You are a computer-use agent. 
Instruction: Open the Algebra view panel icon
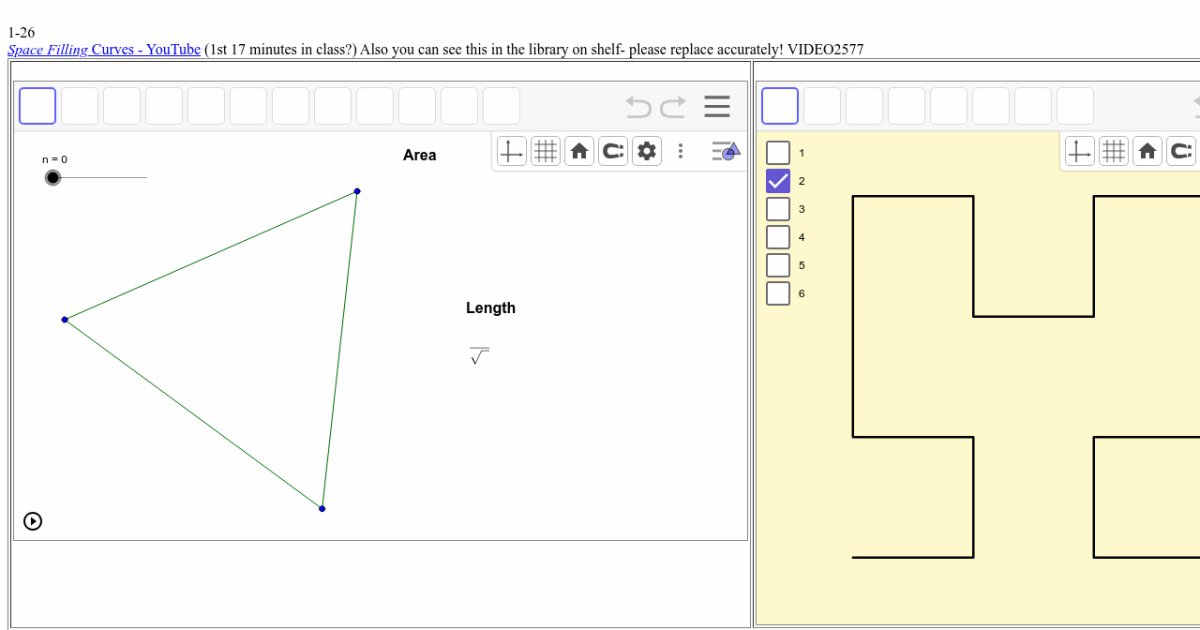[722, 151]
